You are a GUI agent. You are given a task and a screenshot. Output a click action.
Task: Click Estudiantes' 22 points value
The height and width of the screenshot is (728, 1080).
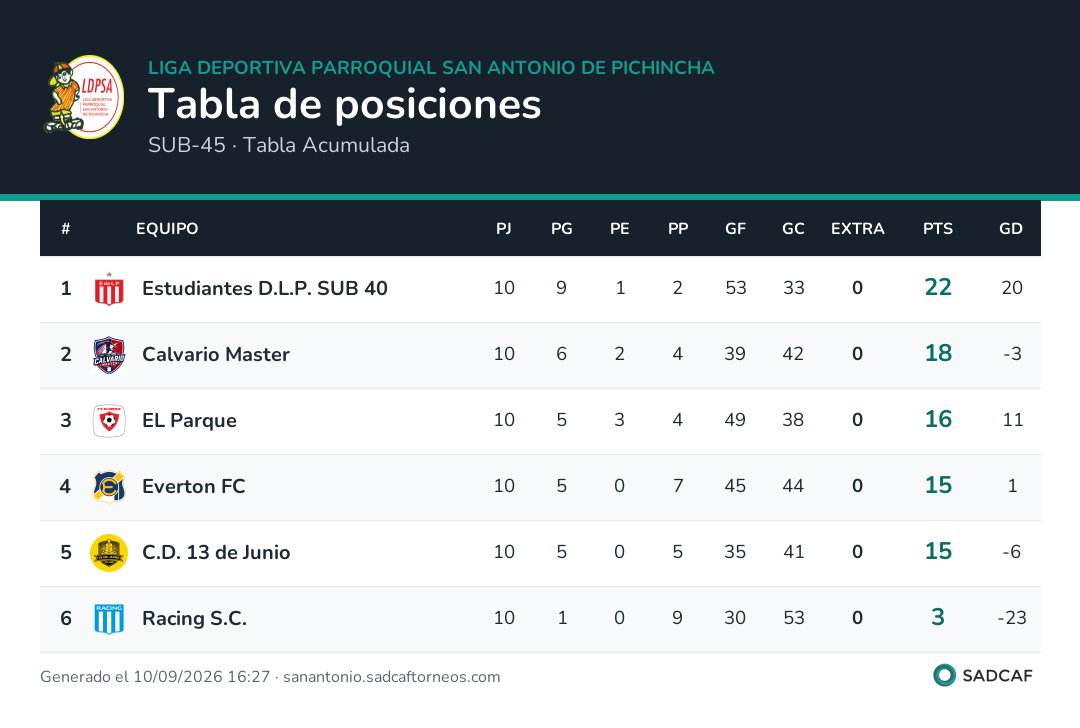tap(937, 287)
